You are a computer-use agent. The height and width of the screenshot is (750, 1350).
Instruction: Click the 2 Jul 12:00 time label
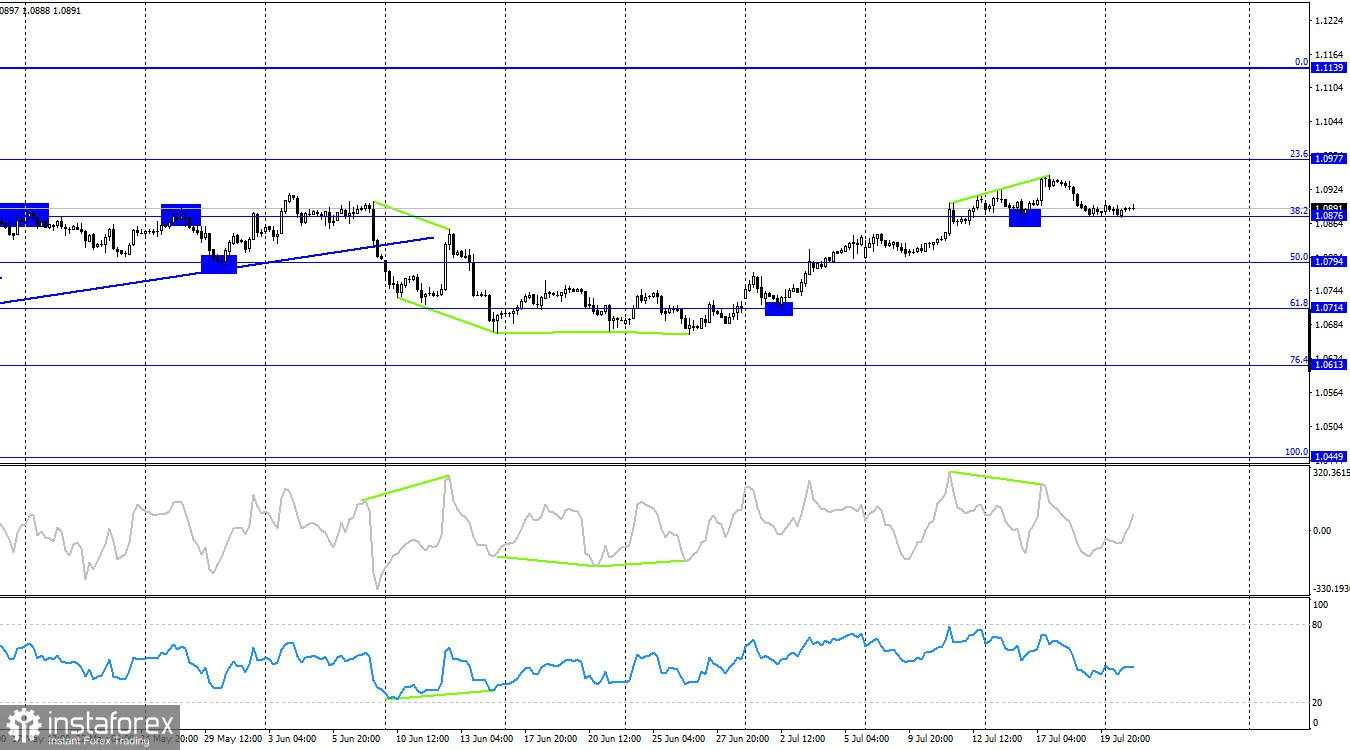[x=802, y=740]
